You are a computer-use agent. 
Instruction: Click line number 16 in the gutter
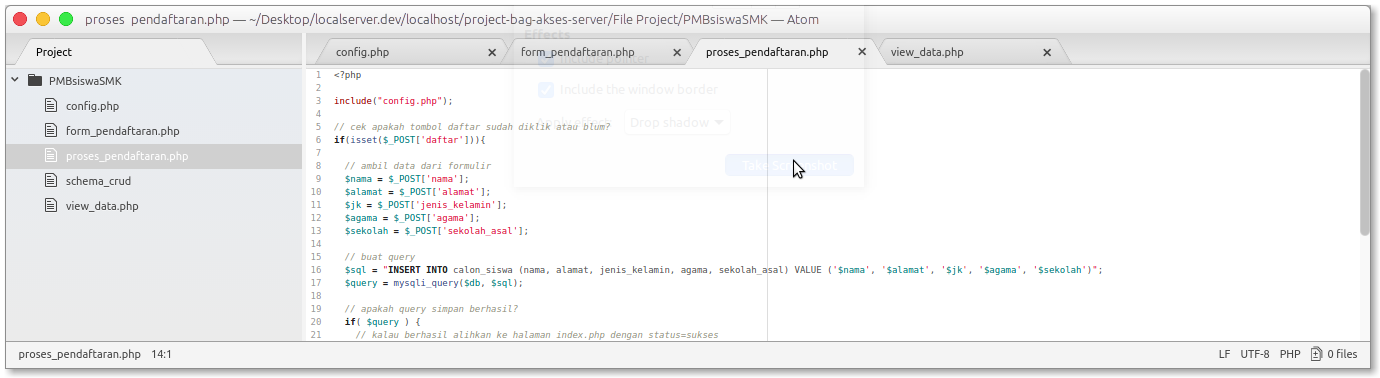316,270
